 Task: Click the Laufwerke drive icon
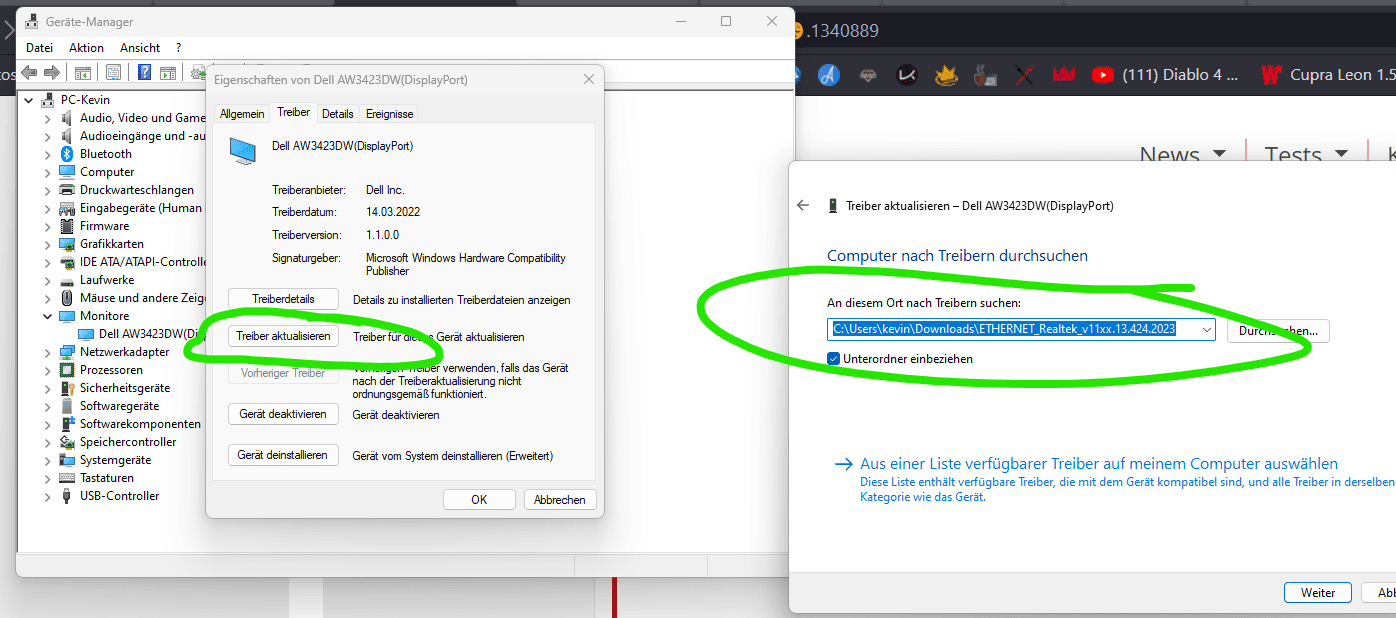[67, 280]
